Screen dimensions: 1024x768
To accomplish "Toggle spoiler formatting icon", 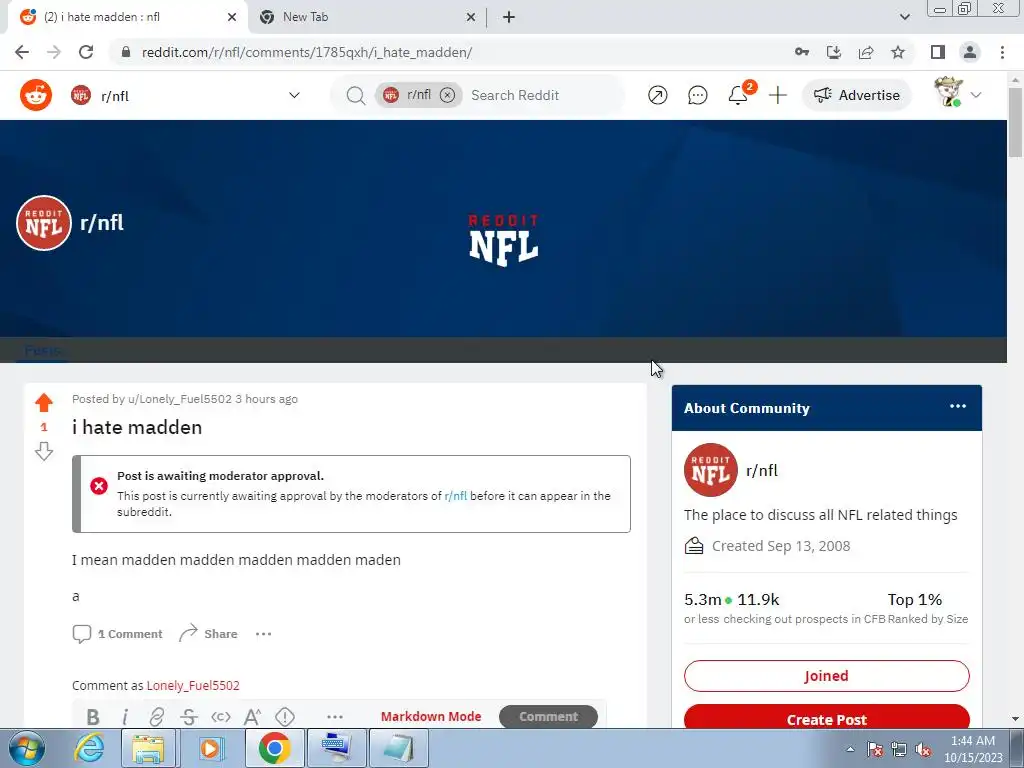I will pos(285,716).
